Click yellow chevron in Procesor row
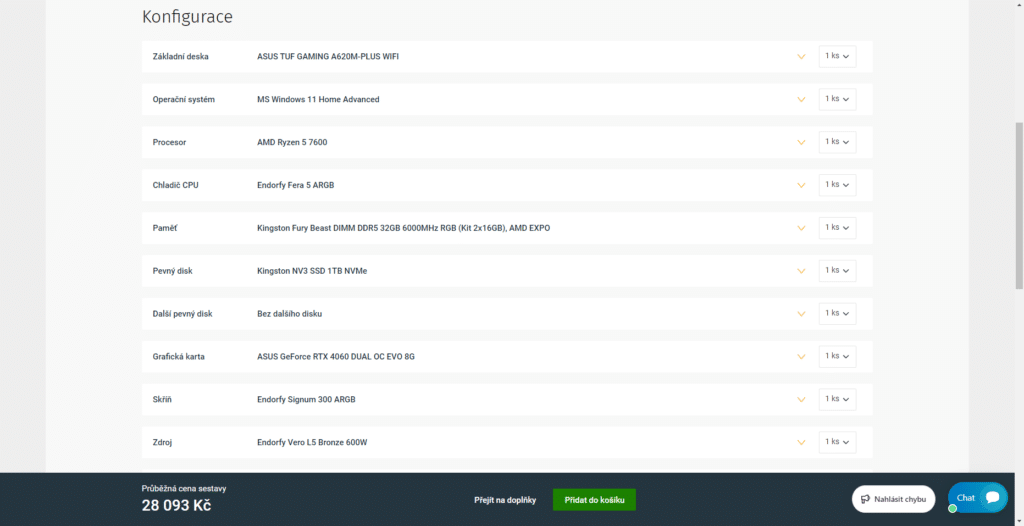The image size is (1024, 526). tap(801, 142)
